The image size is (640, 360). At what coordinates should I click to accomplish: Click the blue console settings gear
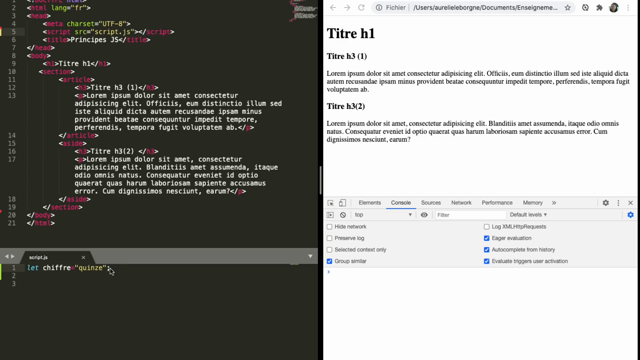[x=631, y=215]
